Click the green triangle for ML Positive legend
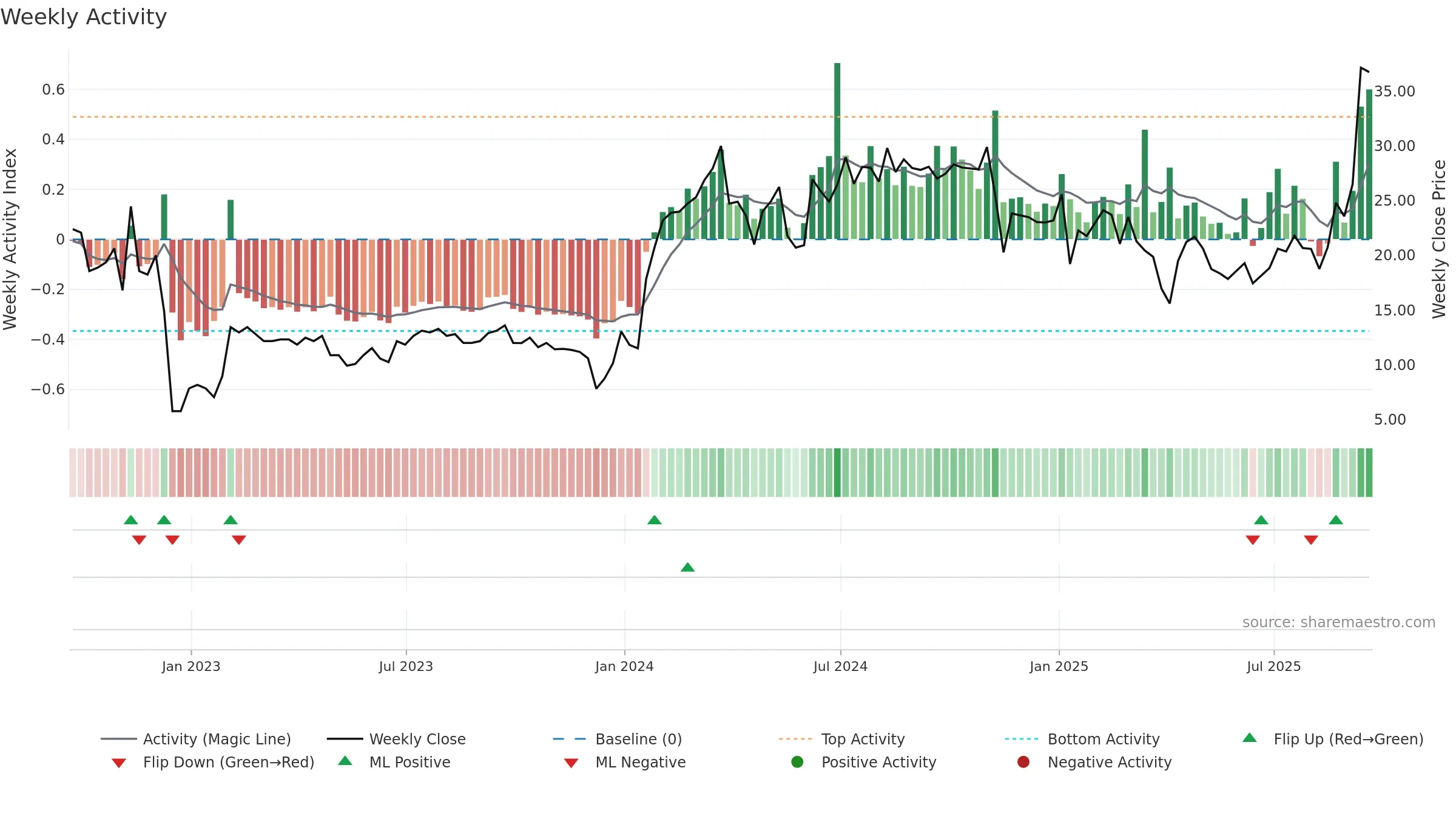The image size is (1456, 819). click(345, 761)
